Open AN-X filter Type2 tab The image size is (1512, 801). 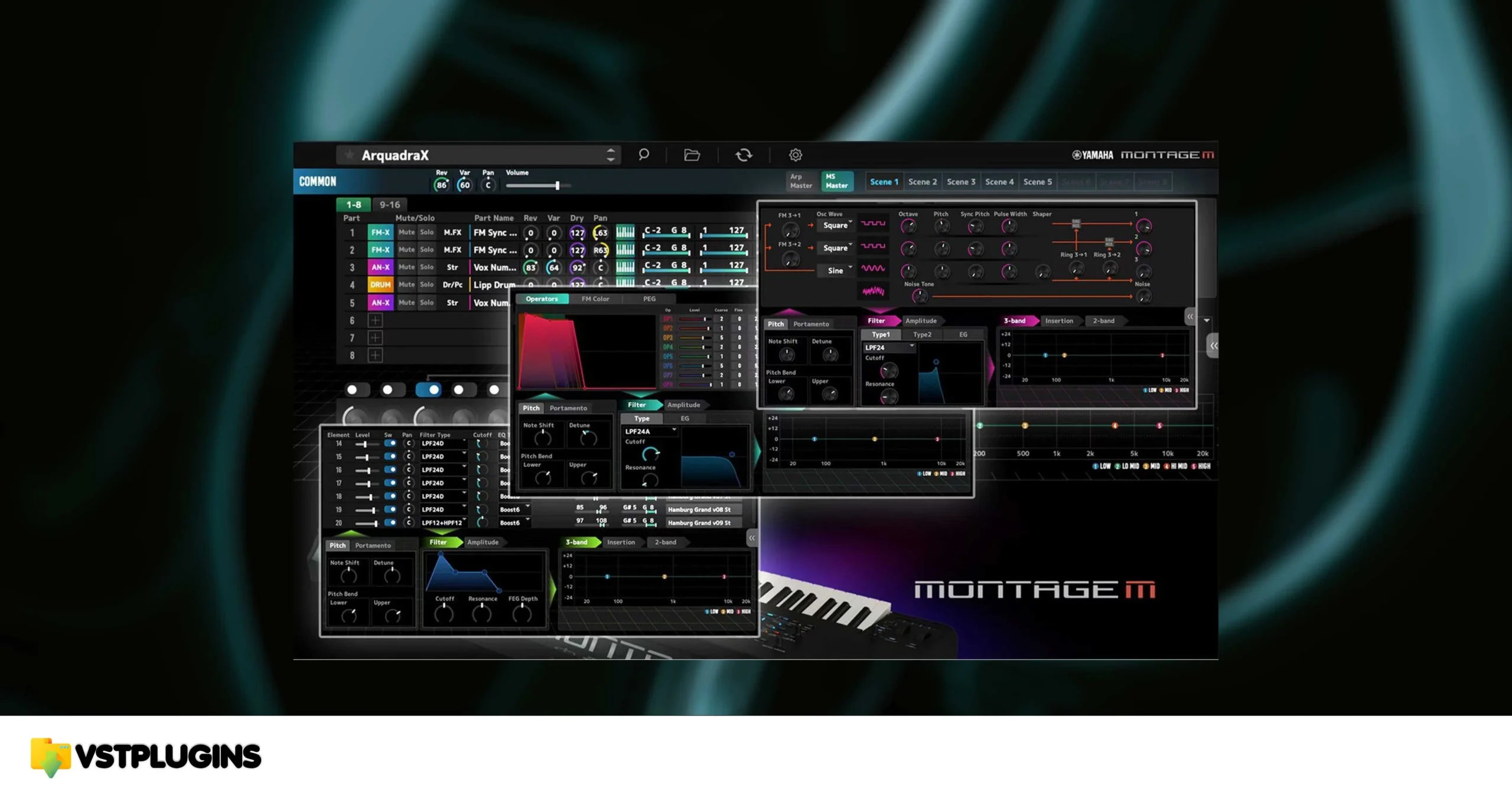(922, 335)
